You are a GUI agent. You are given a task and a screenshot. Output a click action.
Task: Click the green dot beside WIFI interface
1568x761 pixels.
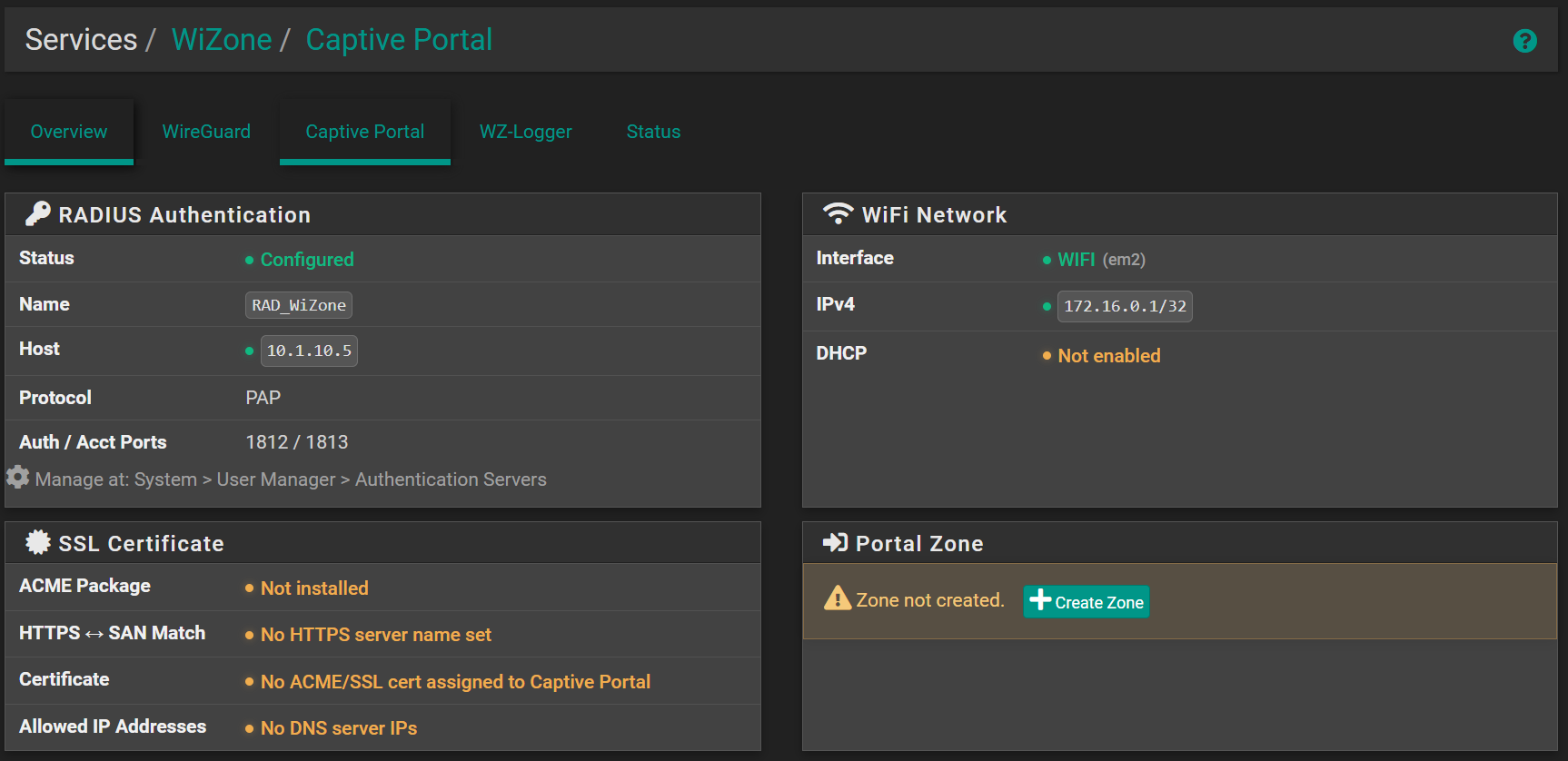pyautogui.click(x=1047, y=260)
